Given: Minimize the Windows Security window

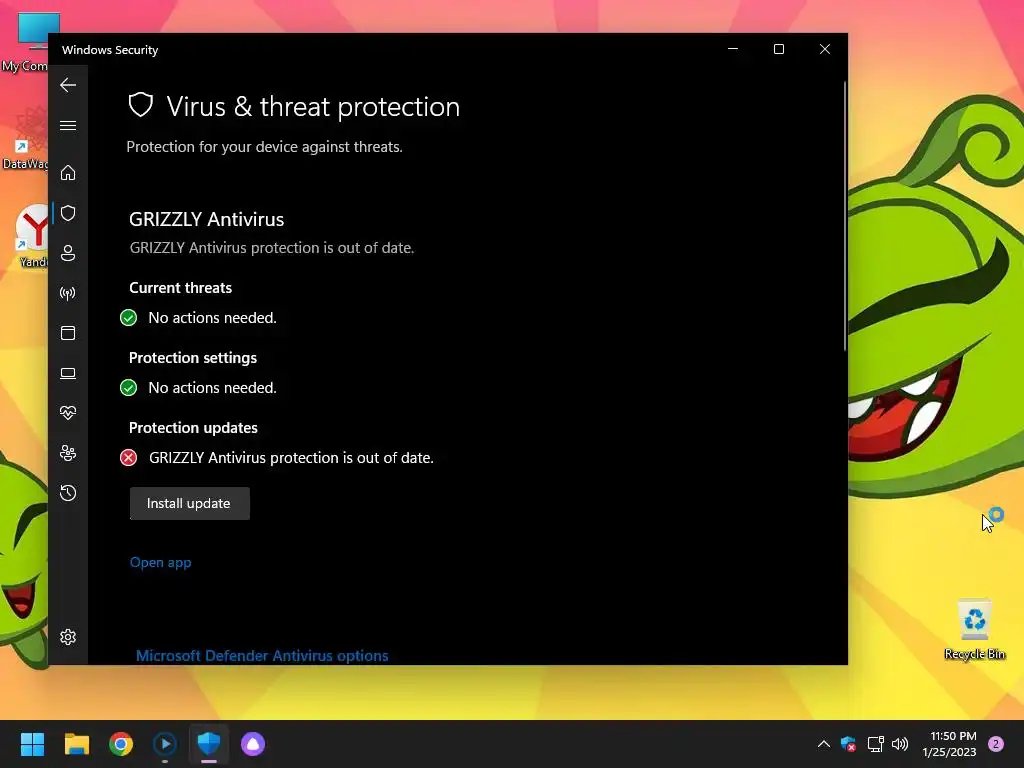Looking at the screenshot, I should tap(733, 49).
